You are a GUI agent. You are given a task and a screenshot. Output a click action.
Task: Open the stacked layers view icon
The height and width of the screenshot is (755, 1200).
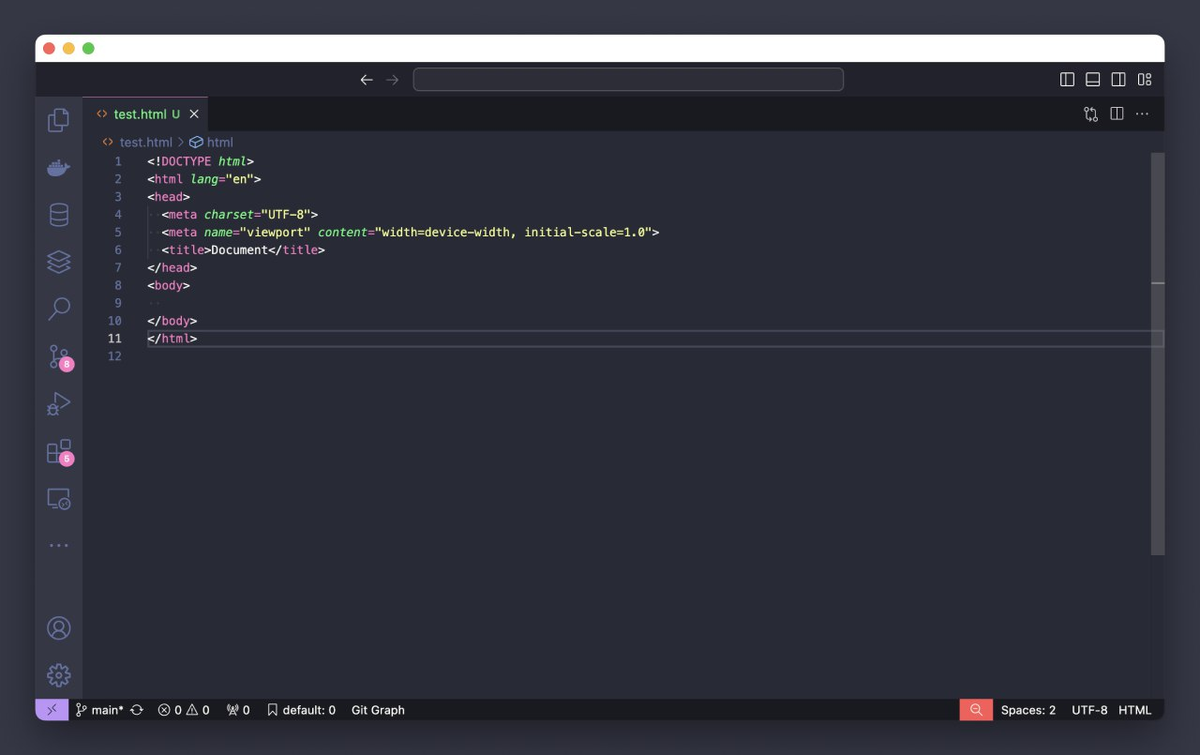click(59, 262)
